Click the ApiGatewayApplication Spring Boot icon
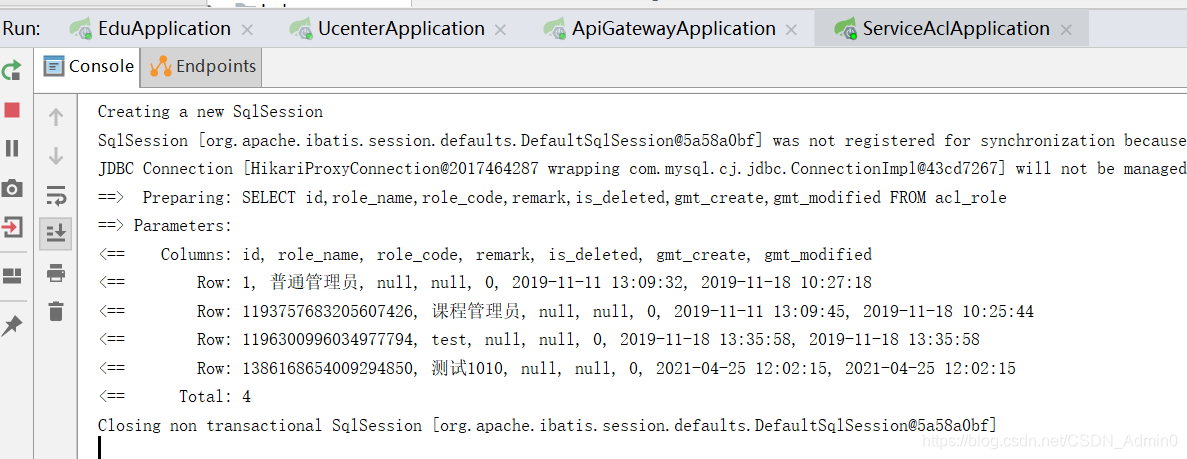This screenshot has height=459, width=1187. point(553,30)
